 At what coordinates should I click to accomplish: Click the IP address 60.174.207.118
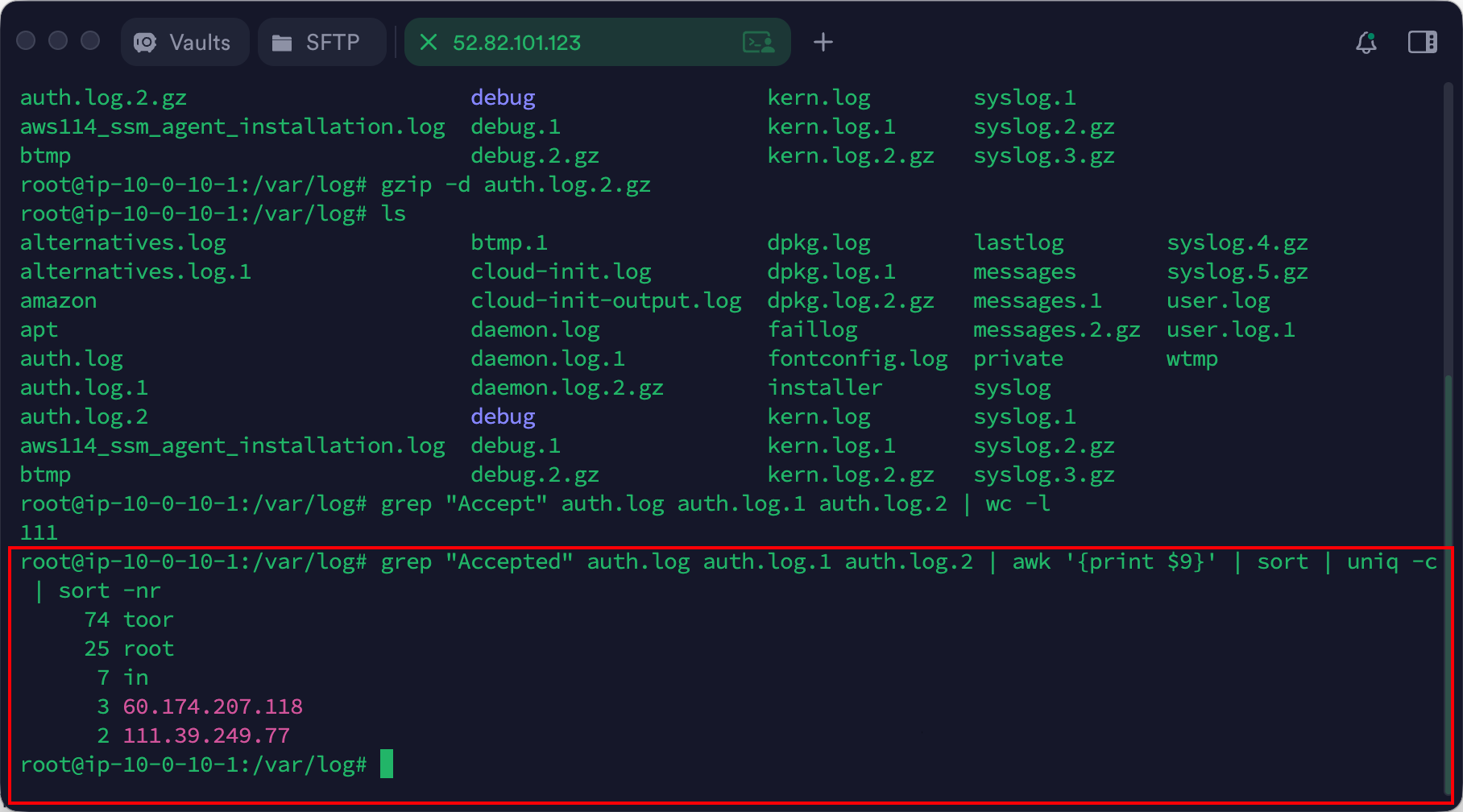click(x=213, y=706)
